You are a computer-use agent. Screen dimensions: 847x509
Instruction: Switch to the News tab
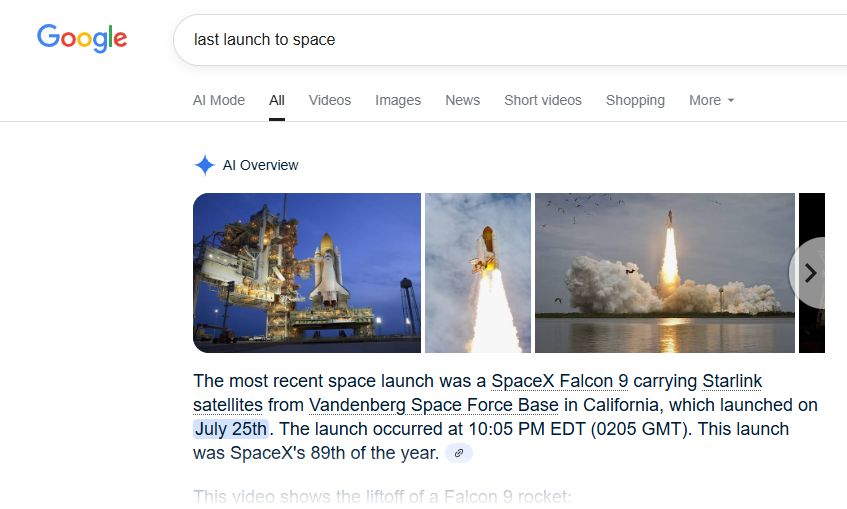(462, 101)
